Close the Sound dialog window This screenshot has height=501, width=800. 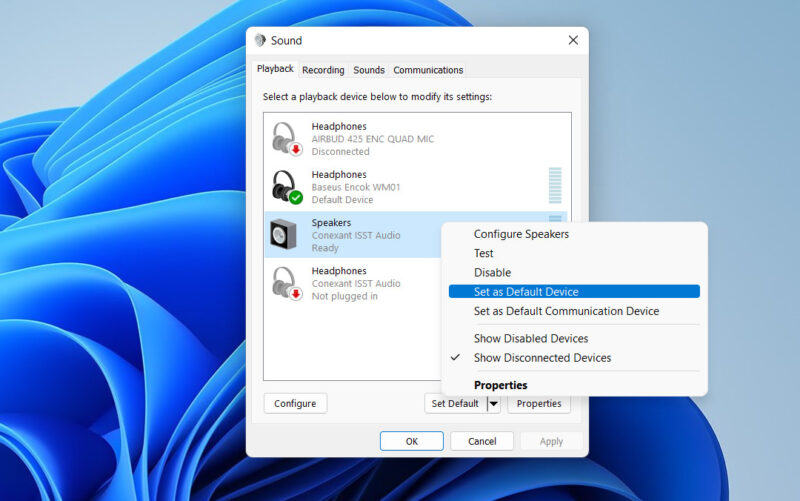pyautogui.click(x=573, y=40)
